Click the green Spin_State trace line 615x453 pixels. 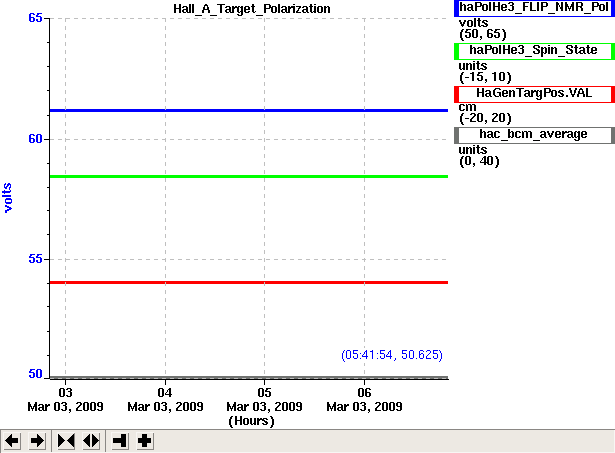pyautogui.click(x=249, y=176)
